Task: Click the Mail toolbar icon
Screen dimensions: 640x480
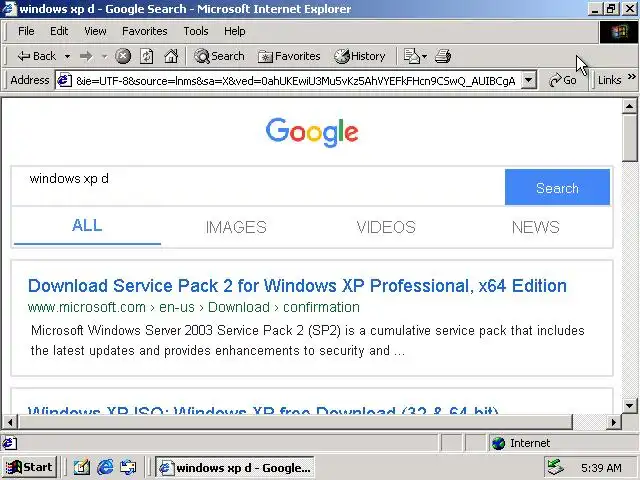Action: tap(411, 56)
